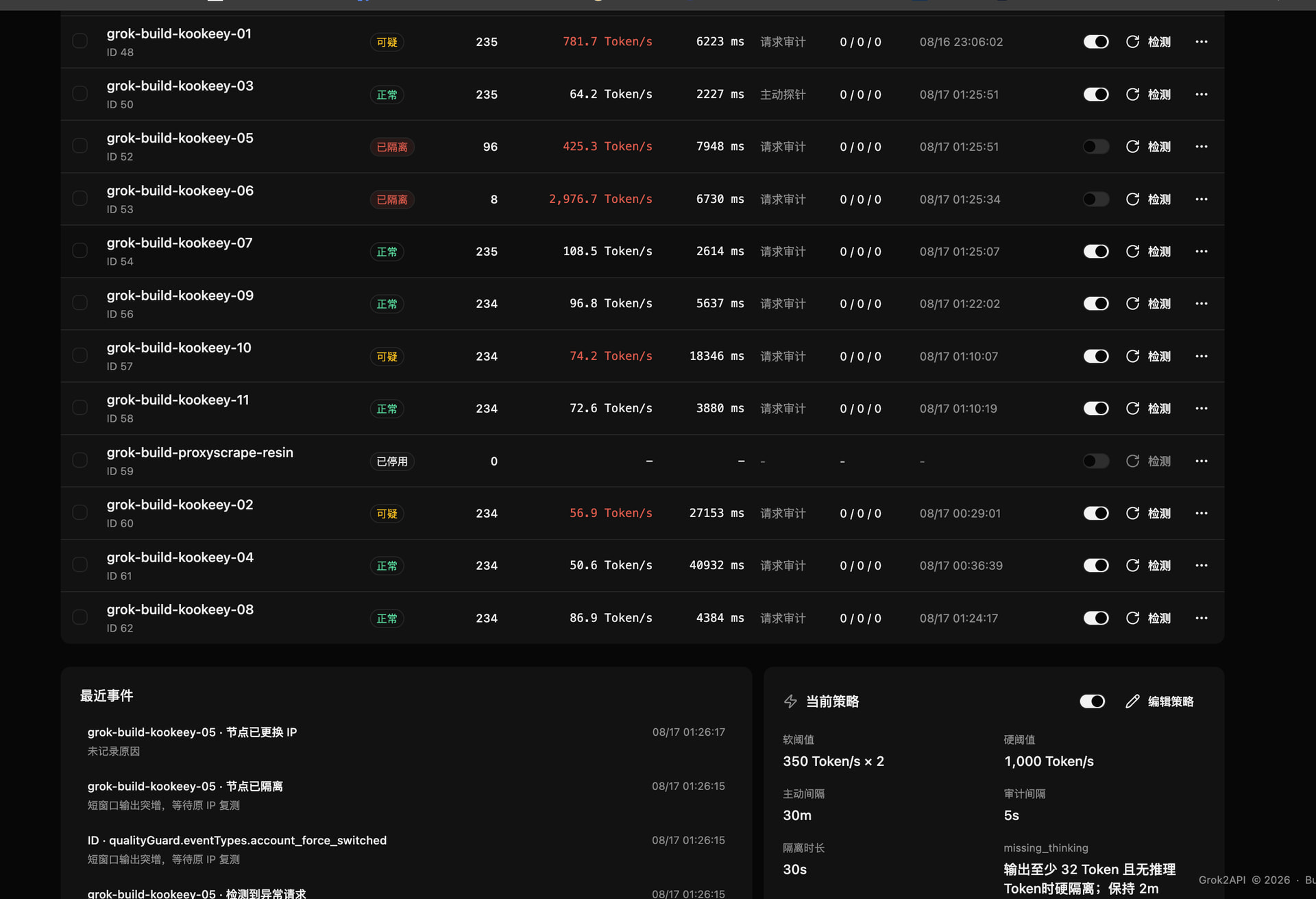Viewport: 1316px width, 899px height.
Task: Click refresh detect icon for grok-build-kookeey-08
Action: click(x=1132, y=619)
